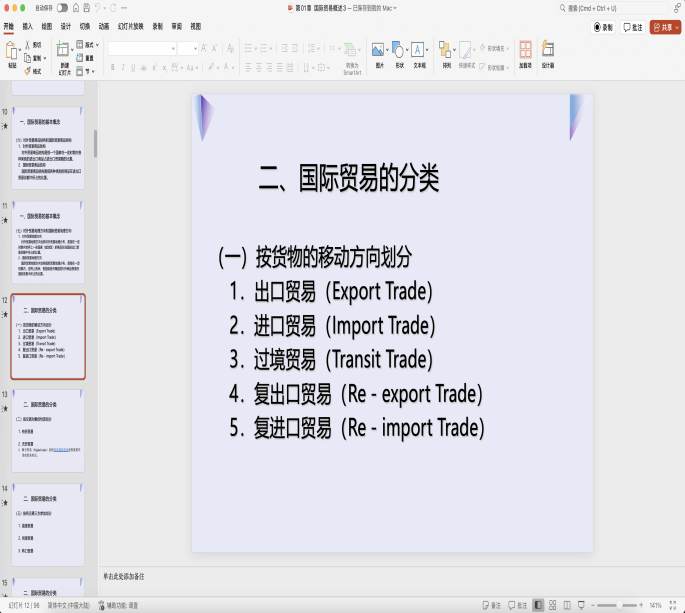Switch to slide sorter view in status bar
The image size is (685, 613).
(x=553, y=605)
